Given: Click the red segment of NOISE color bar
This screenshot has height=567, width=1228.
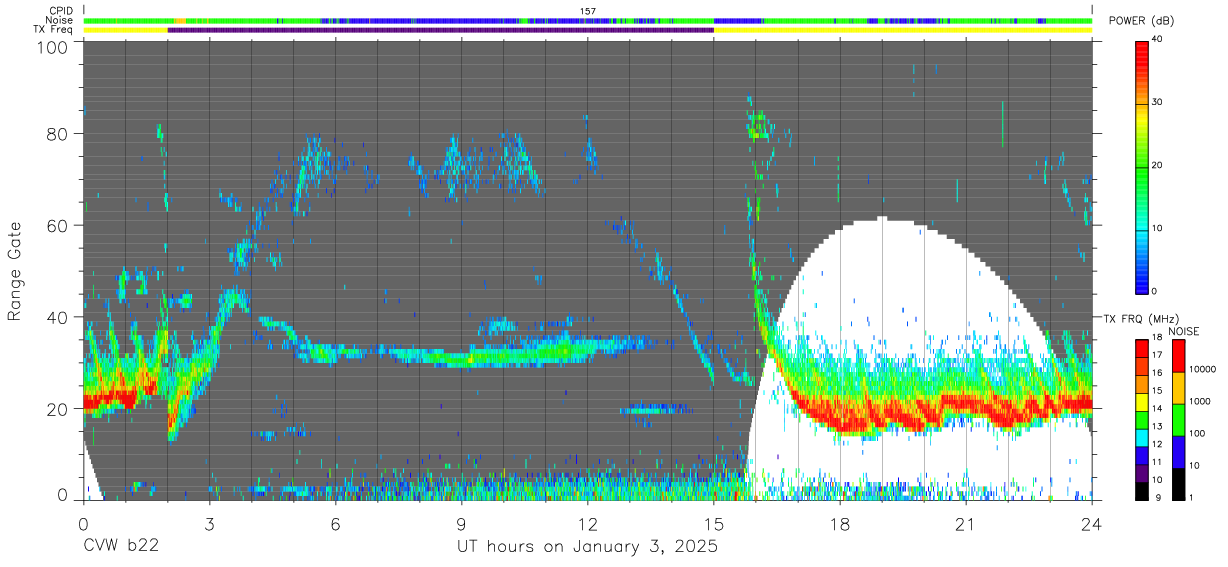Looking at the screenshot, I should pyautogui.click(x=1179, y=356).
